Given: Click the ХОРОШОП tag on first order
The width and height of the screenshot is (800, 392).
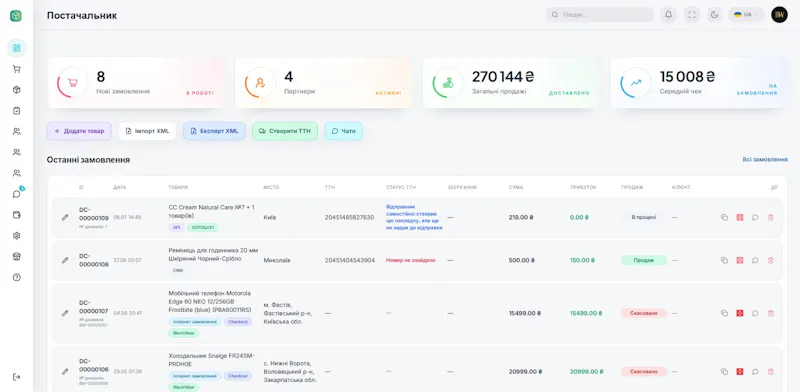Looking at the screenshot, I should click(203, 228).
